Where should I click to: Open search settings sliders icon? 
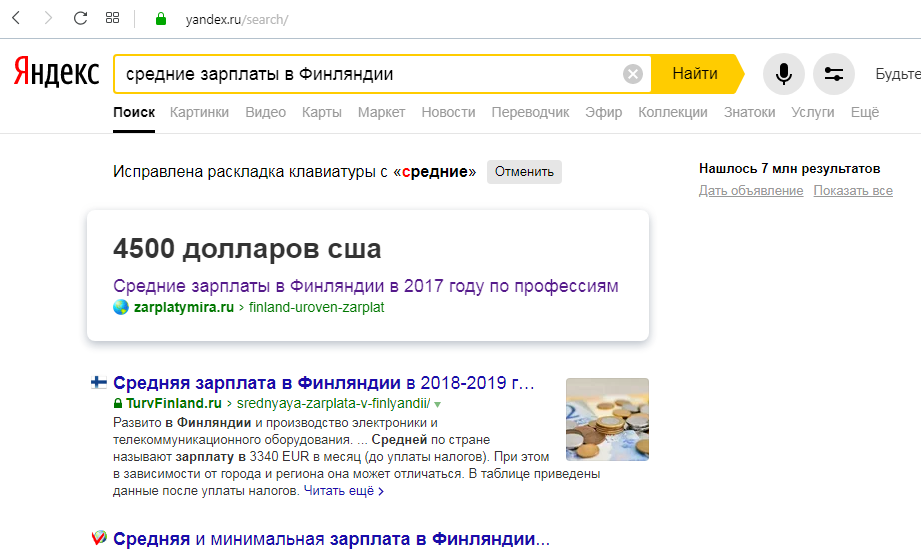tap(833, 74)
